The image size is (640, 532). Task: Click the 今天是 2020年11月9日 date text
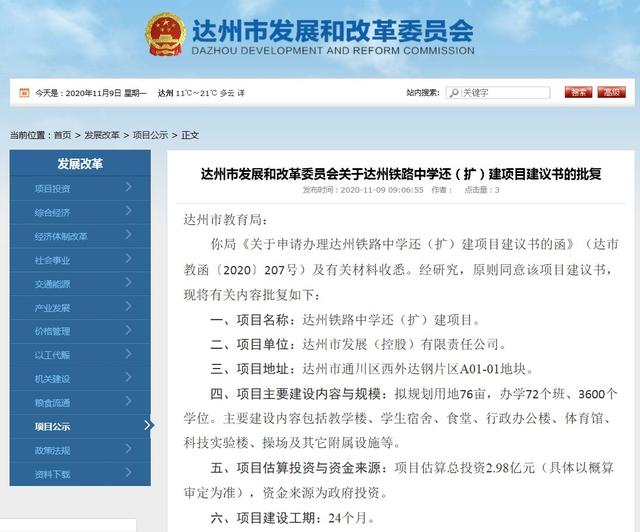[91, 93]
